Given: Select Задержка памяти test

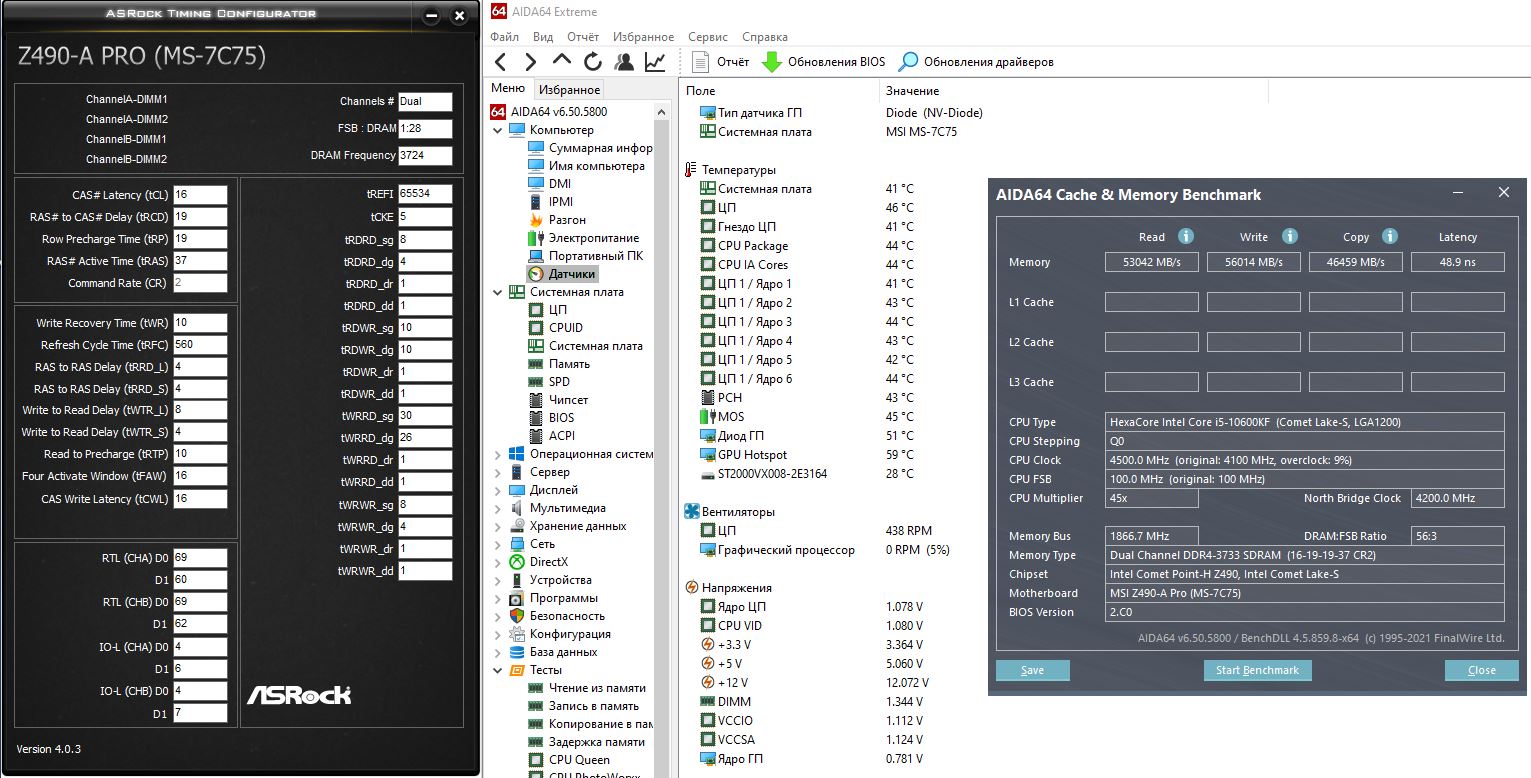Looking at the screenshot, I should pos(586,741).
